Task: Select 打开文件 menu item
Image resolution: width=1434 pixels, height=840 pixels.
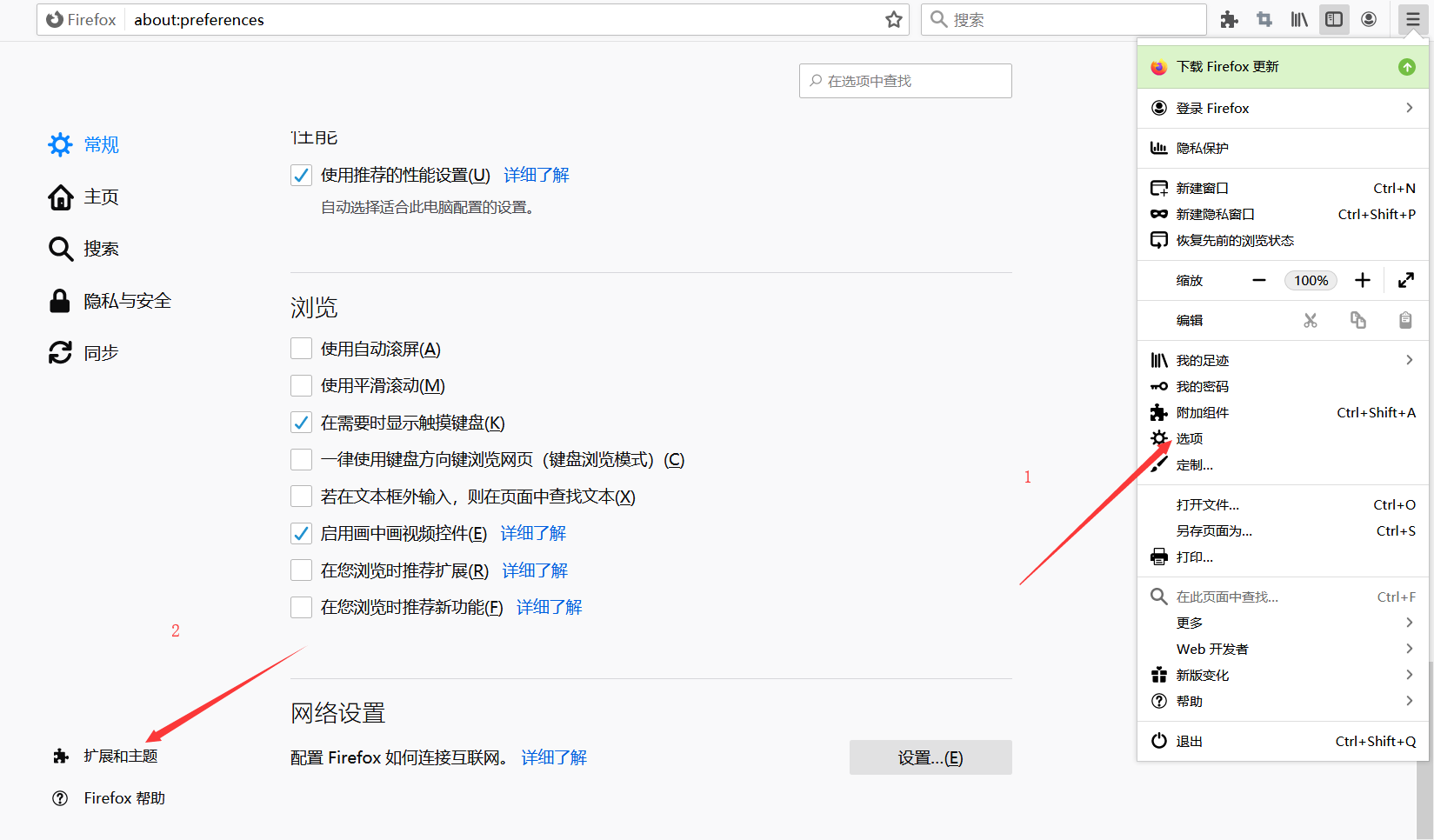Action: 1283,504
